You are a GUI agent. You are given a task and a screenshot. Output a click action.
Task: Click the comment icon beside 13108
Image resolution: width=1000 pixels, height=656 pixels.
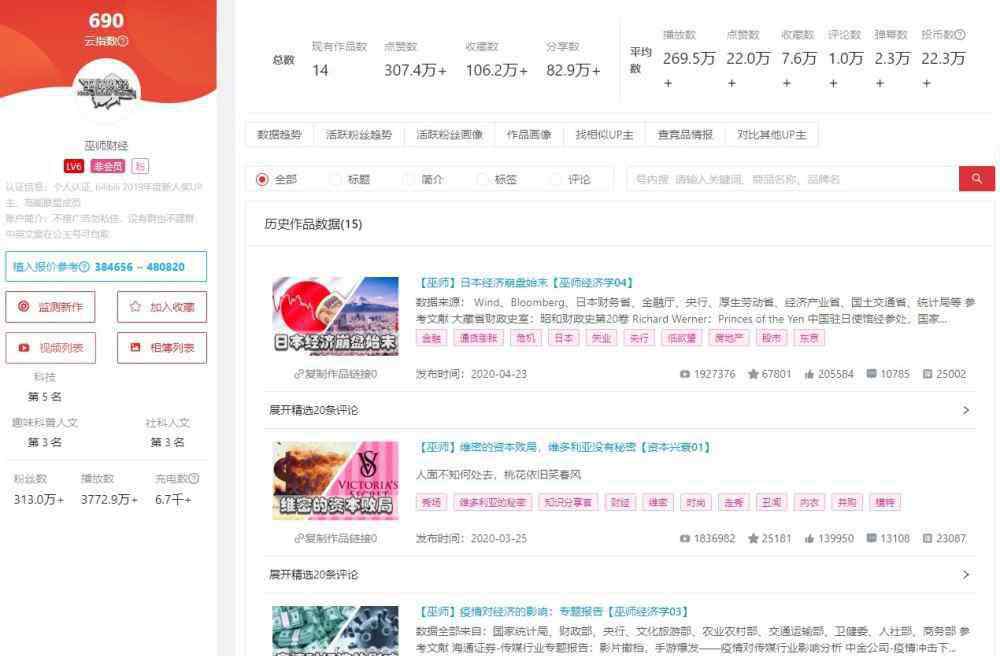pyautogui.click(x=871, y=538)
